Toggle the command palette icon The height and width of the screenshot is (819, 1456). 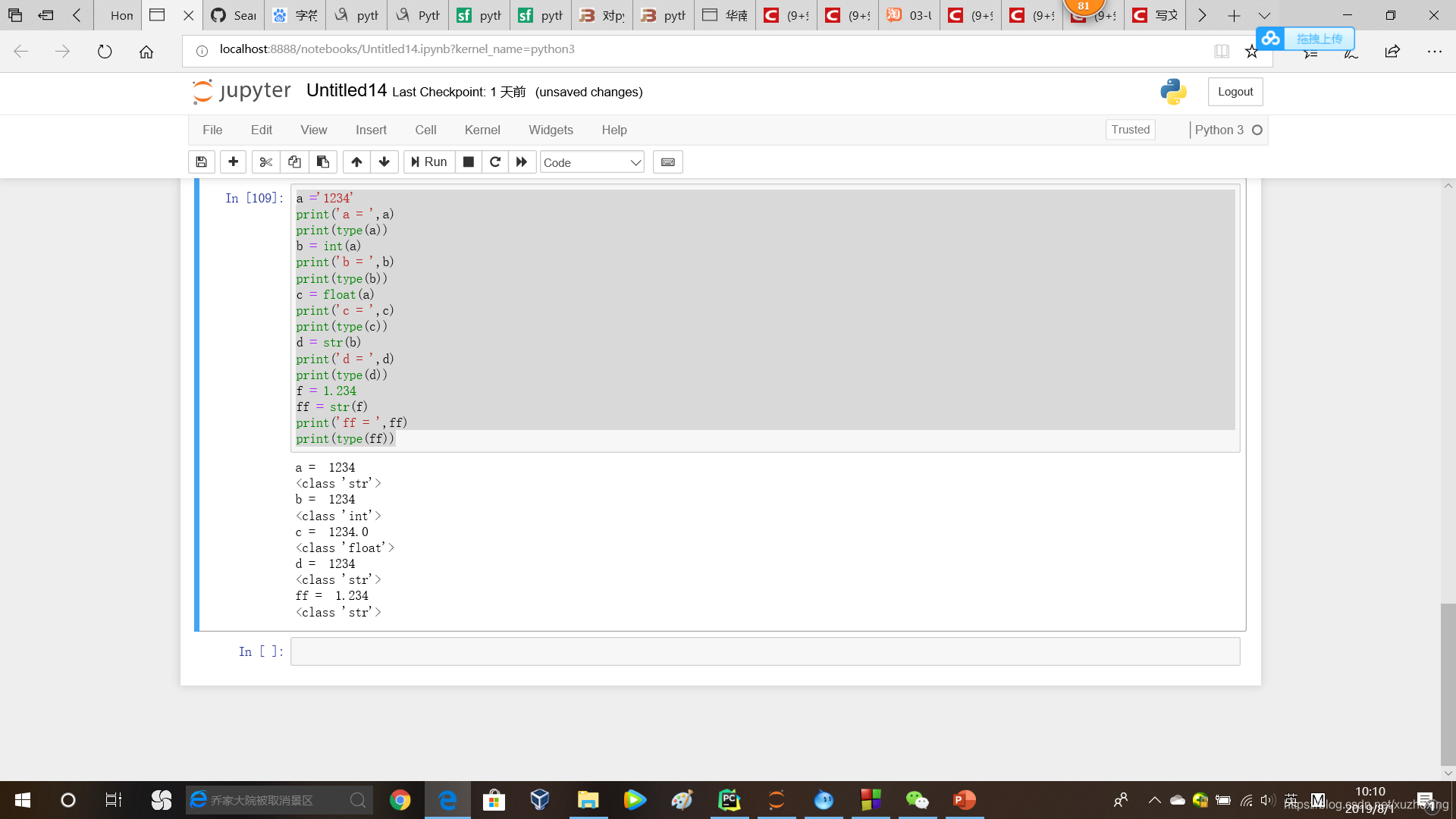[x=668, y=162]
